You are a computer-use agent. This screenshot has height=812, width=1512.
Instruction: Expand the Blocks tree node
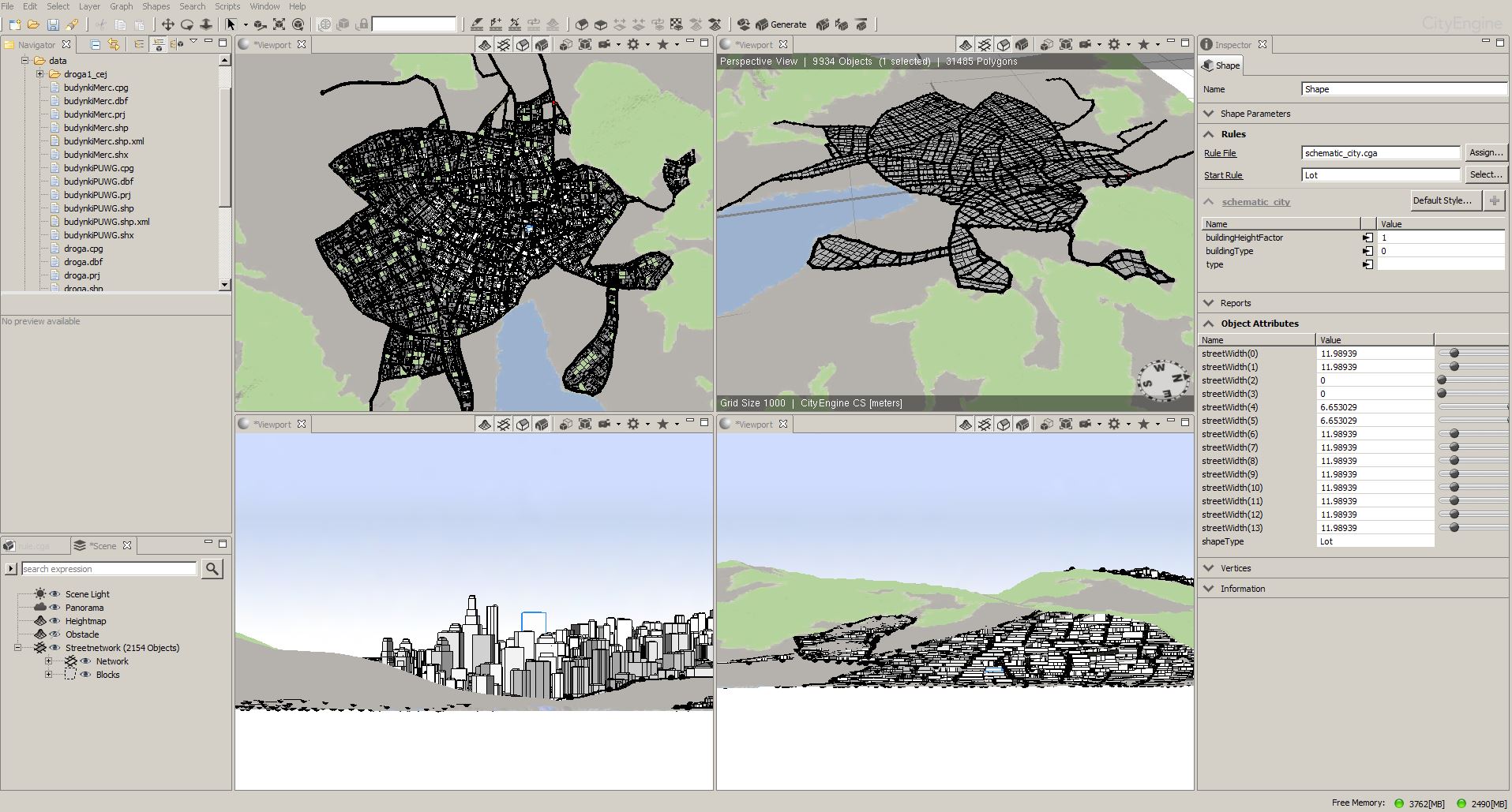point(49,674)
